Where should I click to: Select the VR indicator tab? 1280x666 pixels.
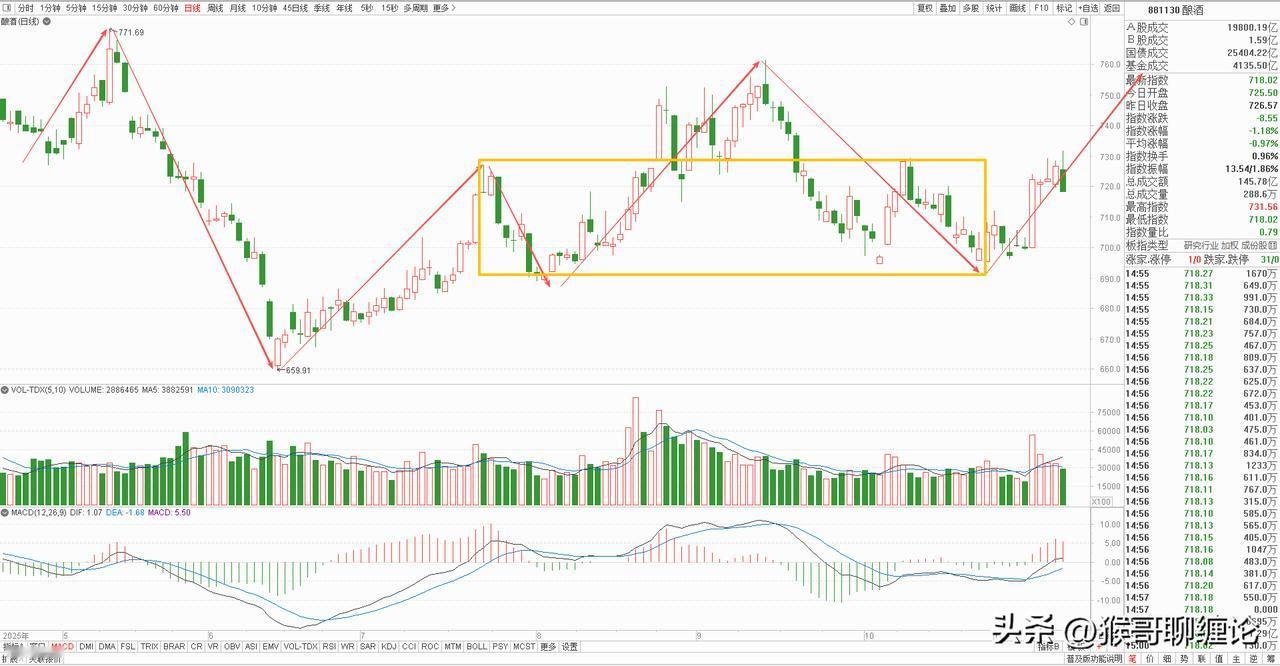pyautogui.click(x=212, y=647)
